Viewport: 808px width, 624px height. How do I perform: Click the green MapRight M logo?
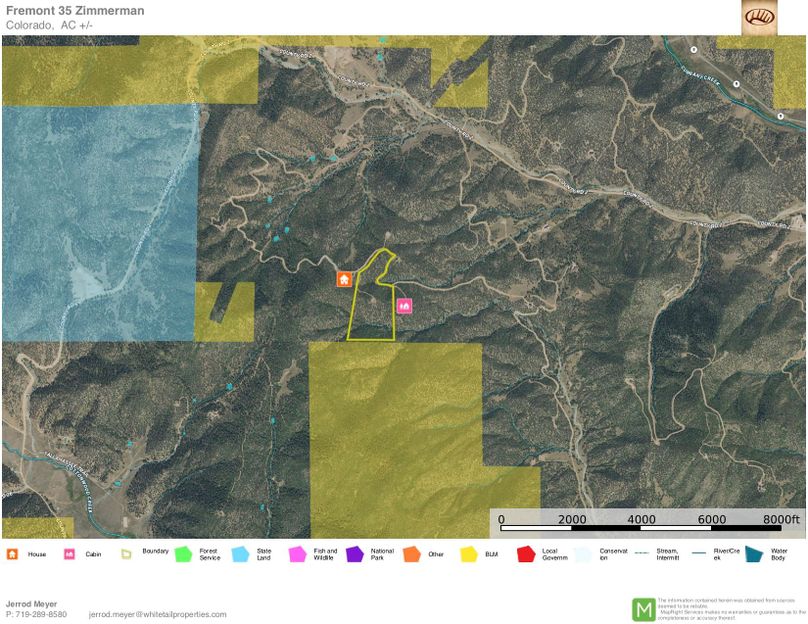coord(643,608)
